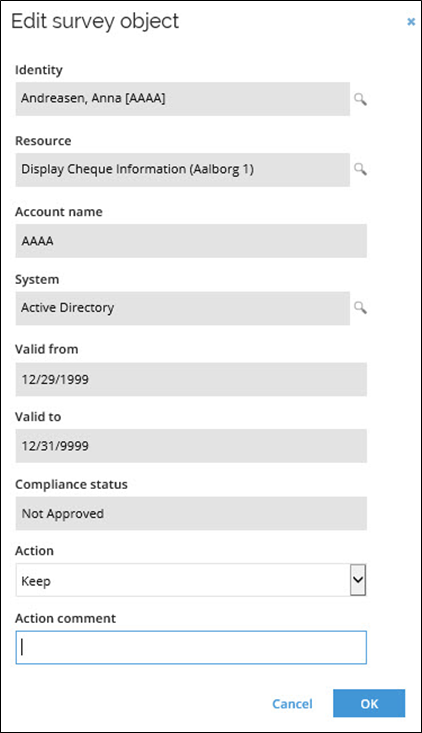Confirm changes with the OK button
This screenshot has height=733, width=422.
point(369,703)
